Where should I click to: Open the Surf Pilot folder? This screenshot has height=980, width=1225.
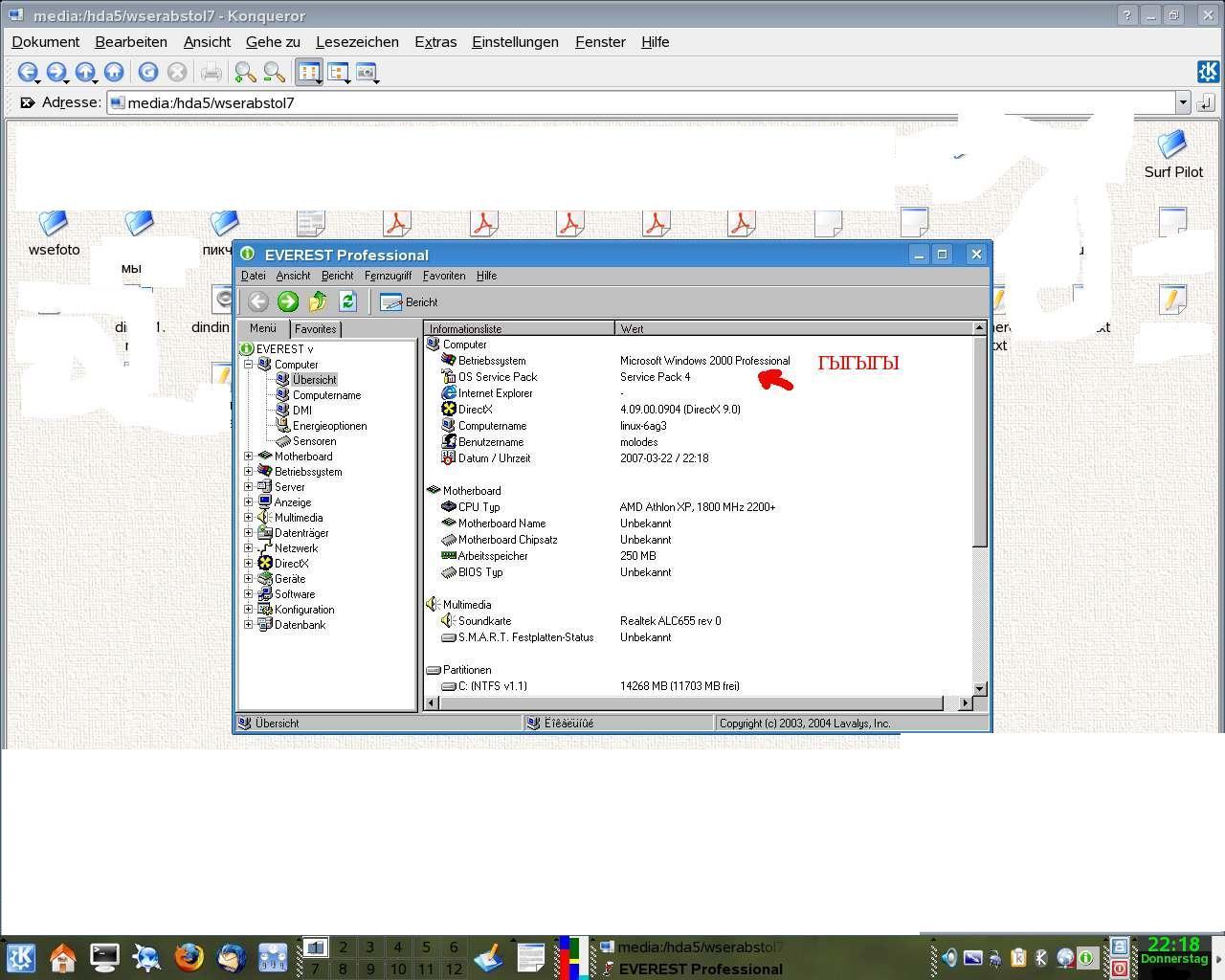tap(1173, 155)
